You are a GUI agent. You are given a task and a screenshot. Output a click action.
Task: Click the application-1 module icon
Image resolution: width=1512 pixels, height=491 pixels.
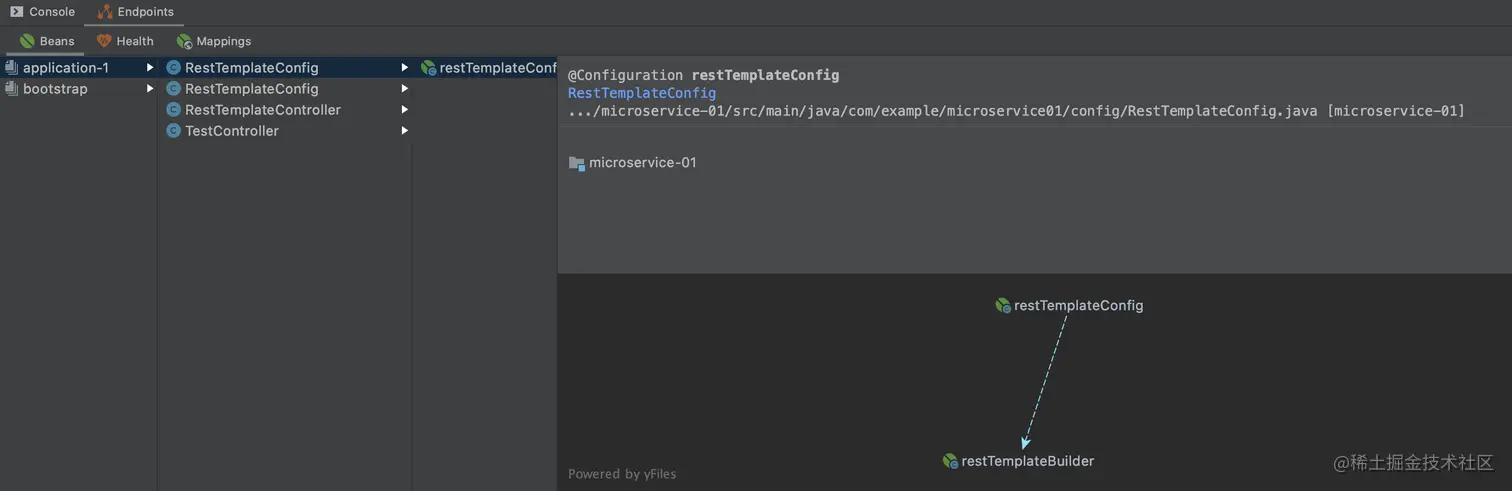pos(12,68)
